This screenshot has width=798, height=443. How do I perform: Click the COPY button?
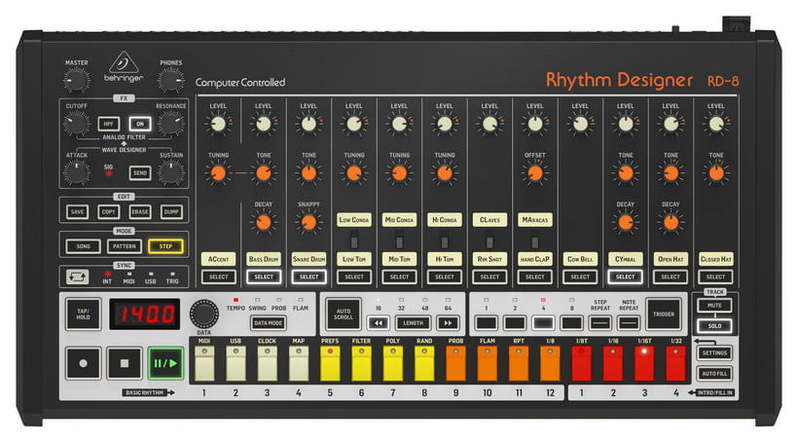coord(108,212)
